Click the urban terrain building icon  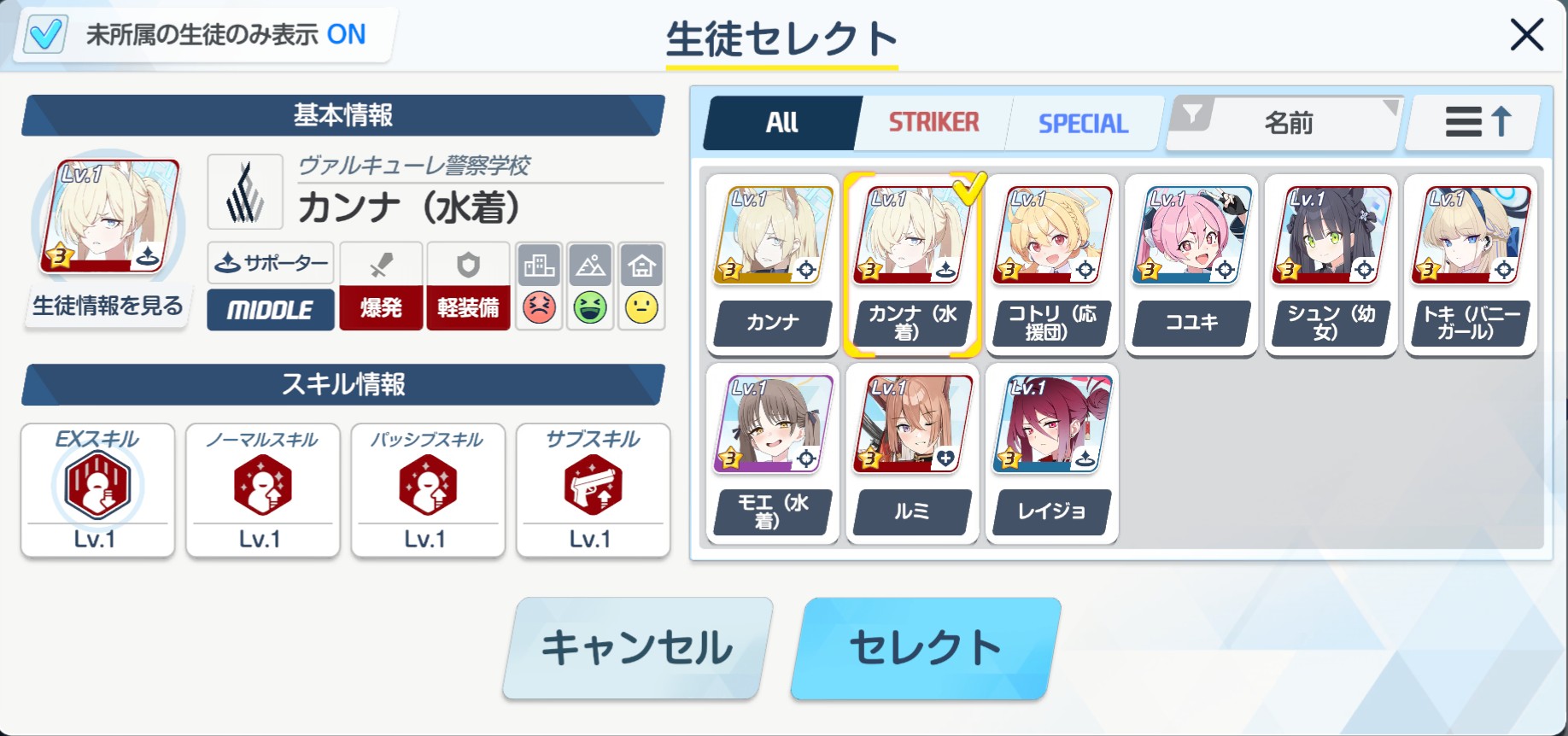click(x=539, y=266)
